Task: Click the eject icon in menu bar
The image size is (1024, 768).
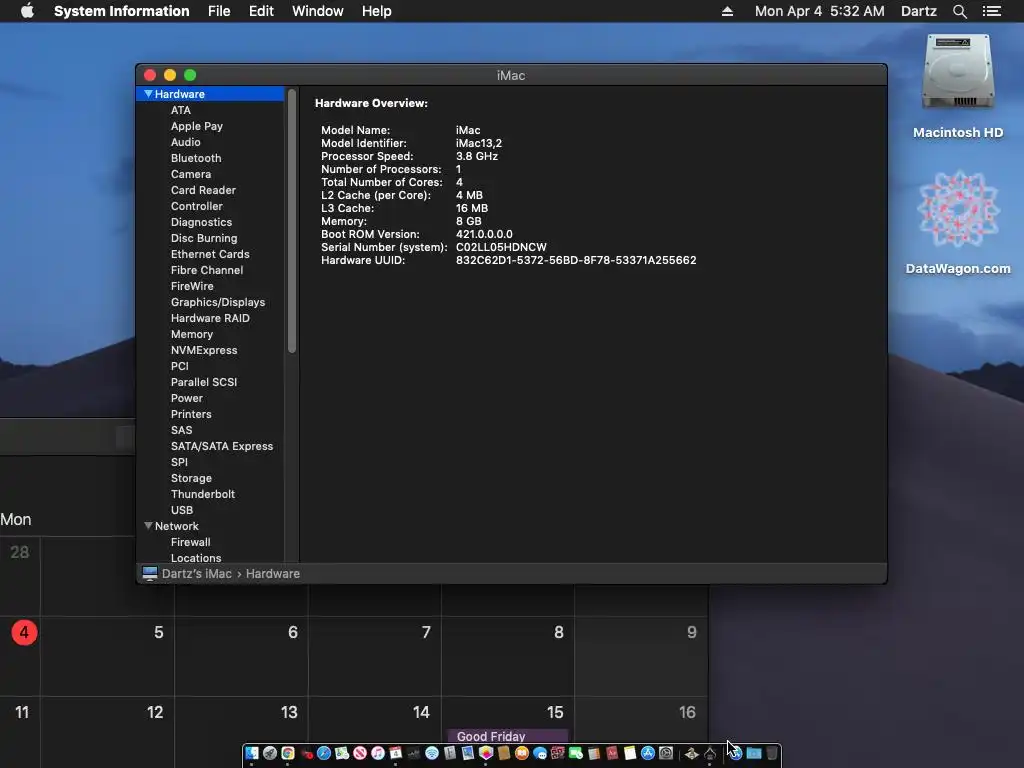Action: pos(727,11)
